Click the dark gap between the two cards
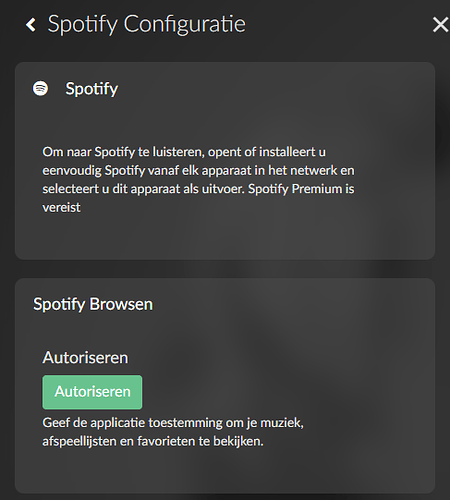Viewport: 450px width, 500px height. [225, 269]
